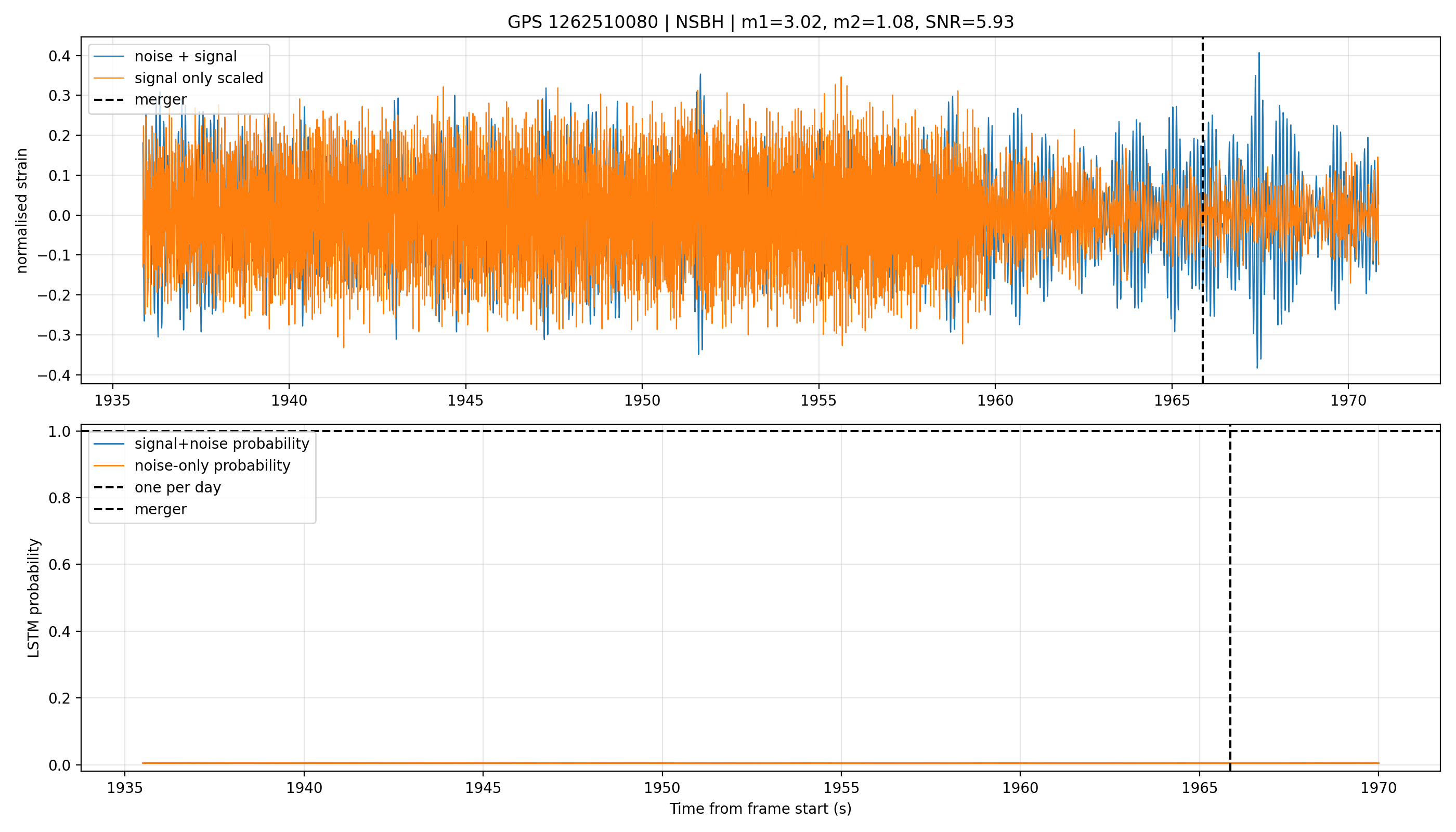The height and width of the screenshot is (832, 1456).
Task: Click the 1965 tick label on the bottom plot
Action: coord(1200,788)
